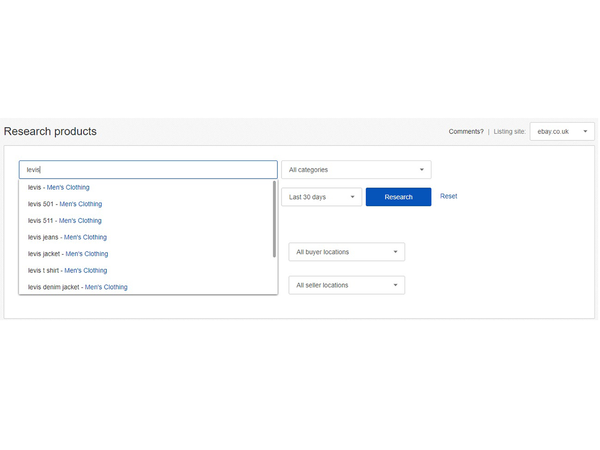The image size is (600, 450).
Task: Open the All categories dropdown
Action: pyautogui.click(x=356, y=170)
